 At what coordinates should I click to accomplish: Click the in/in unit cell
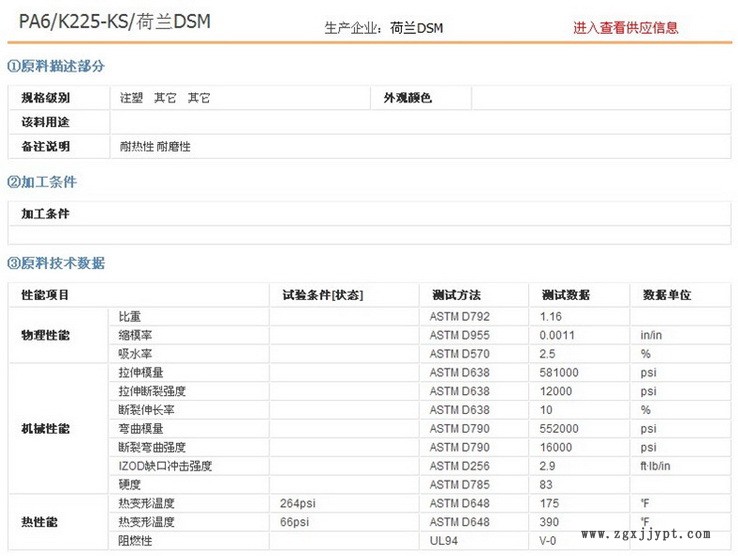click(681, 335)
